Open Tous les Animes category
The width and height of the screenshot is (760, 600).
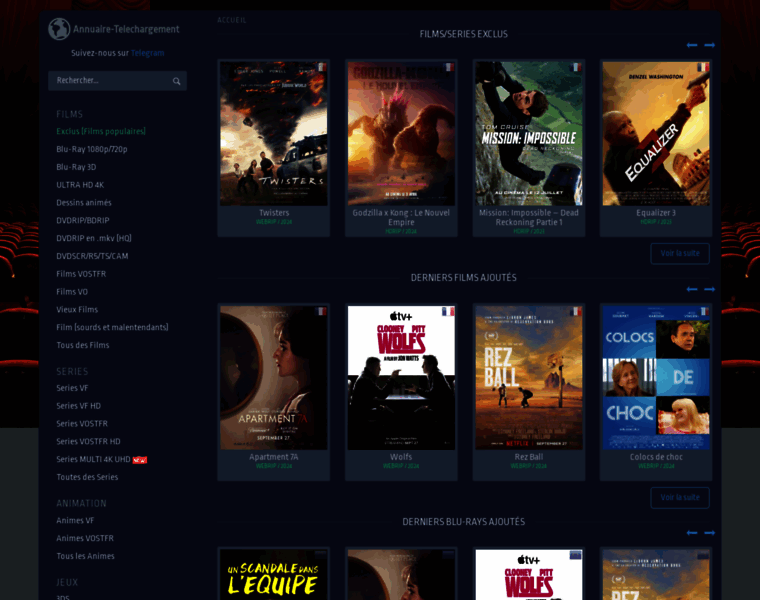[x=85, y=556]
